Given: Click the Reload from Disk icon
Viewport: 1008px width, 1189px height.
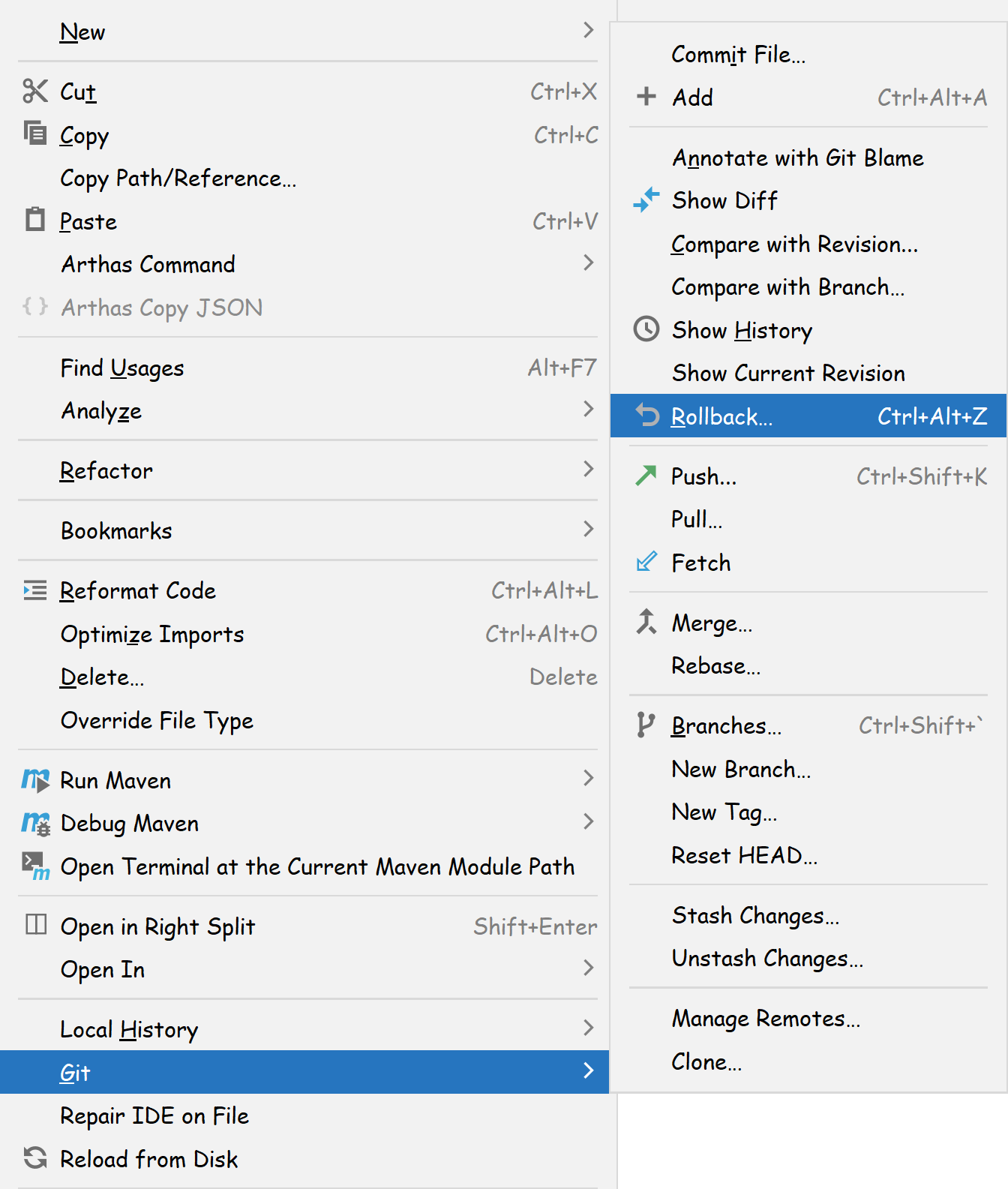Looking at the screenshot, I should [35, 1158].
